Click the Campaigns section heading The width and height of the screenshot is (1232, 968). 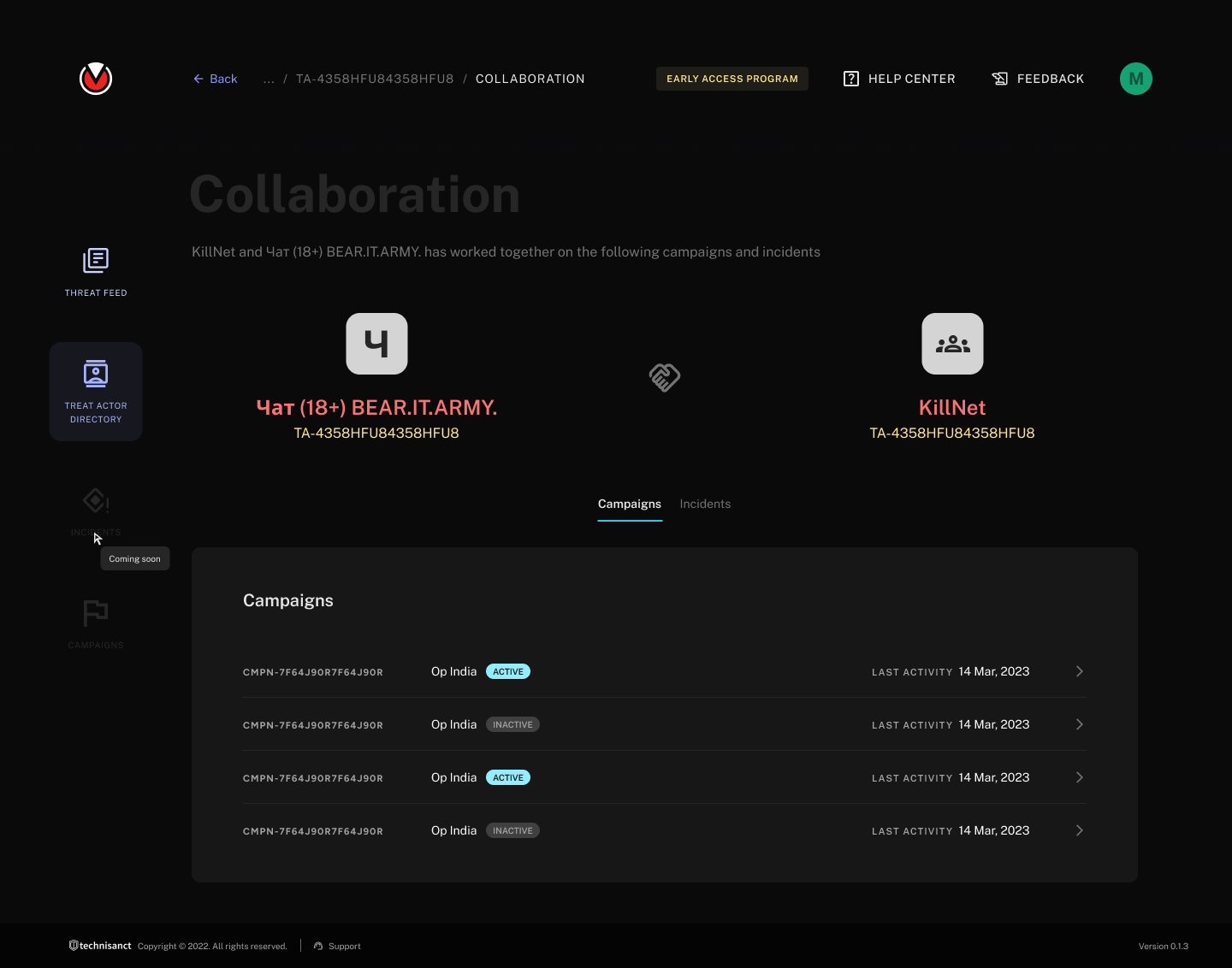(288, 600)
